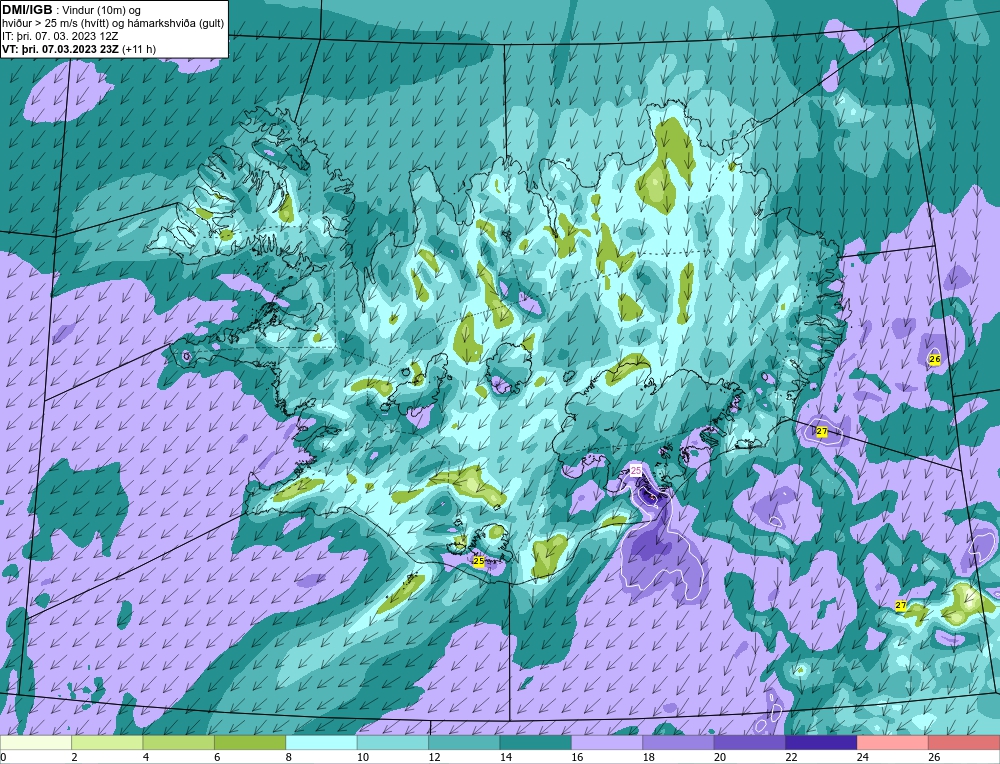Click the yellow 25 max gust label
This screenshot has height=764, width=1000.
pos(478,561)
